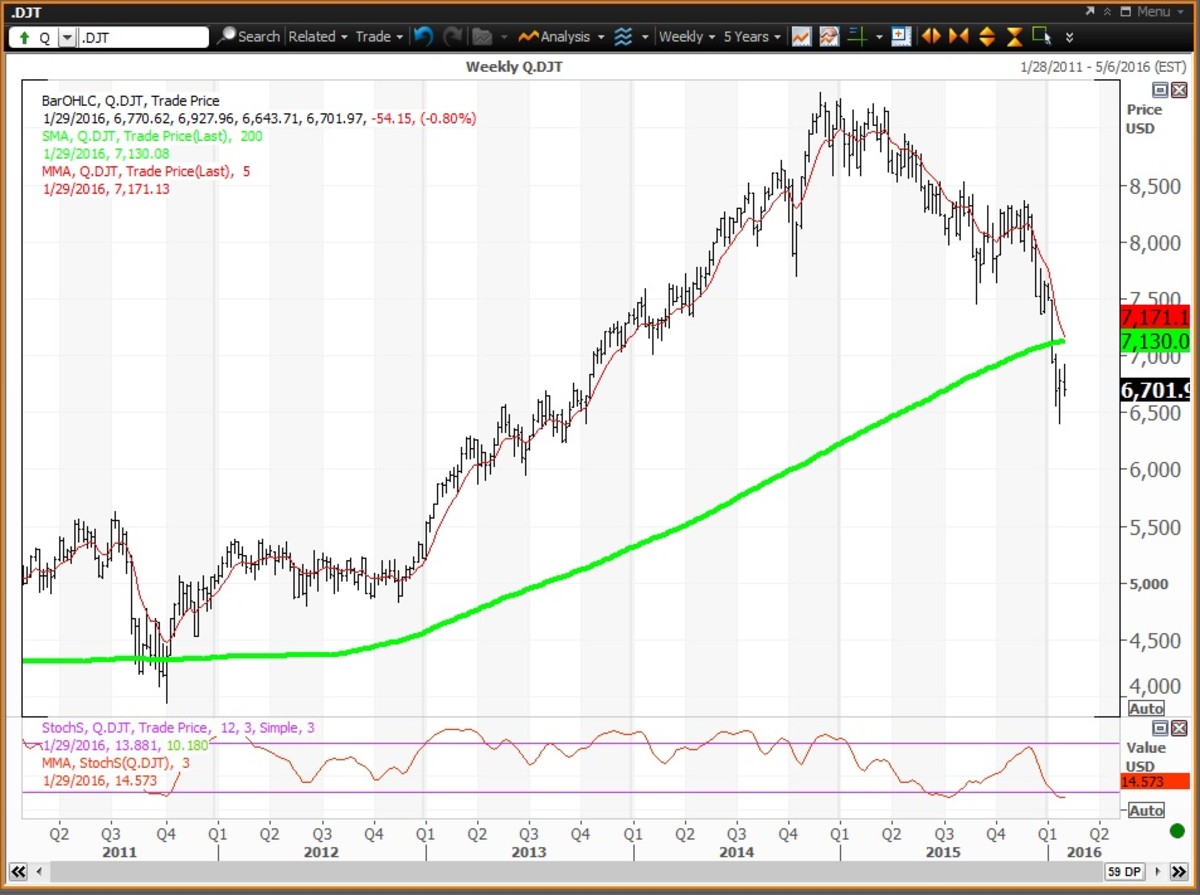The image size is (1200, 895).
Task: Click the horizontal compress arrows icon
Action: (x=958, y=37)
